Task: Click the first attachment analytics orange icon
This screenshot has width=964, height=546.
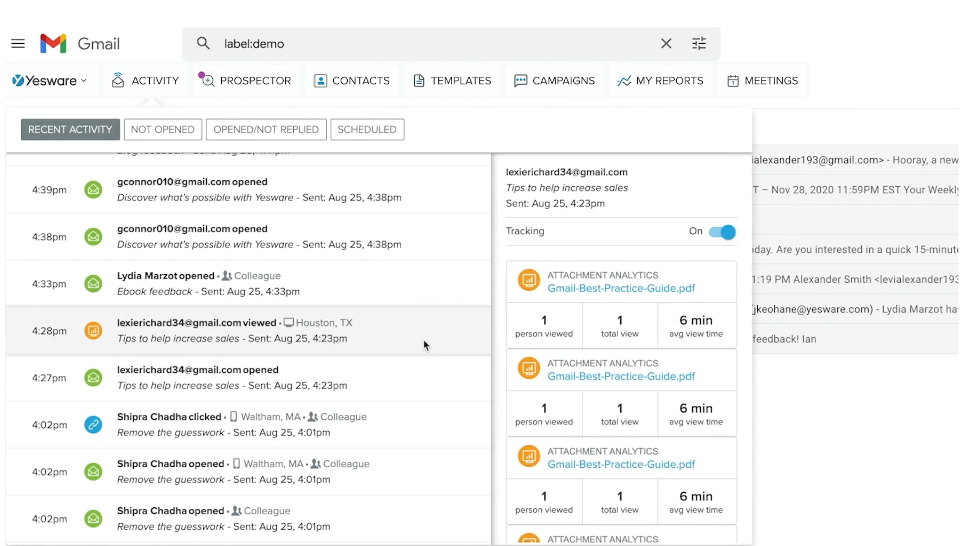Action: point(529,280)
